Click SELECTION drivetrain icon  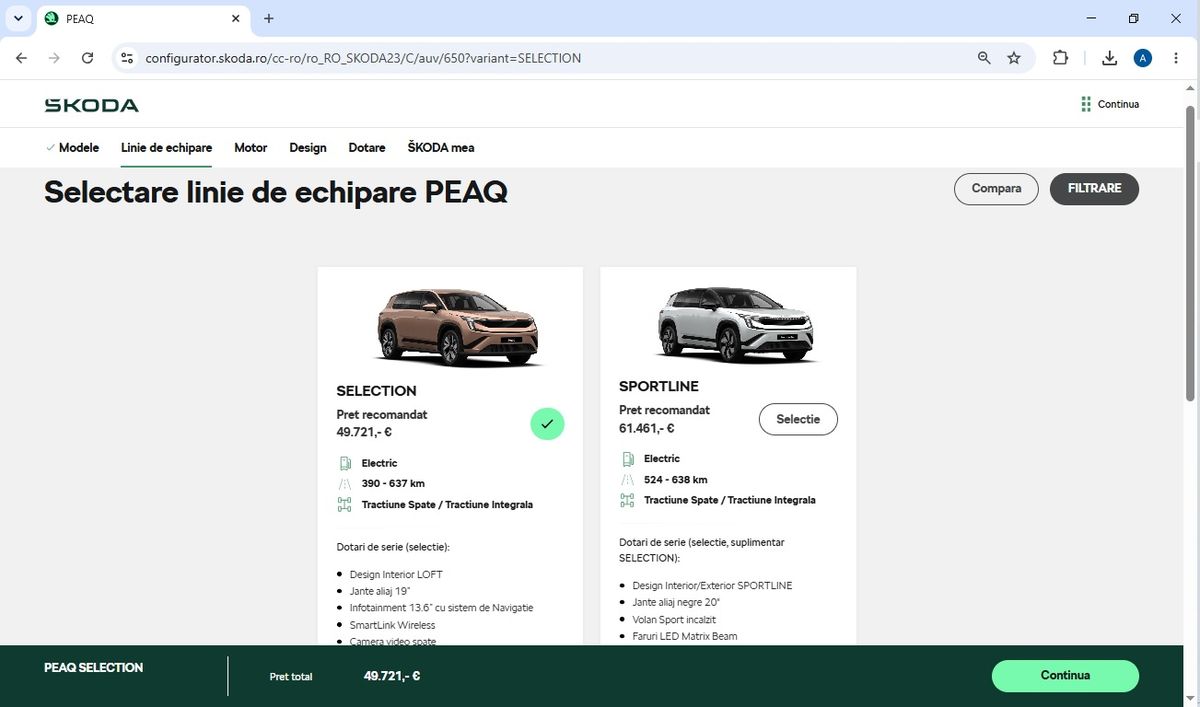coord(345,505)
